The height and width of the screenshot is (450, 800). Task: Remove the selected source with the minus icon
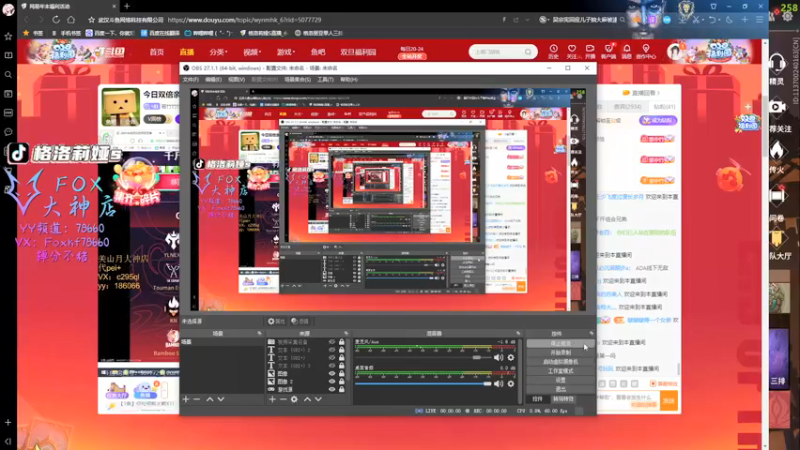[x=283, y=399]
